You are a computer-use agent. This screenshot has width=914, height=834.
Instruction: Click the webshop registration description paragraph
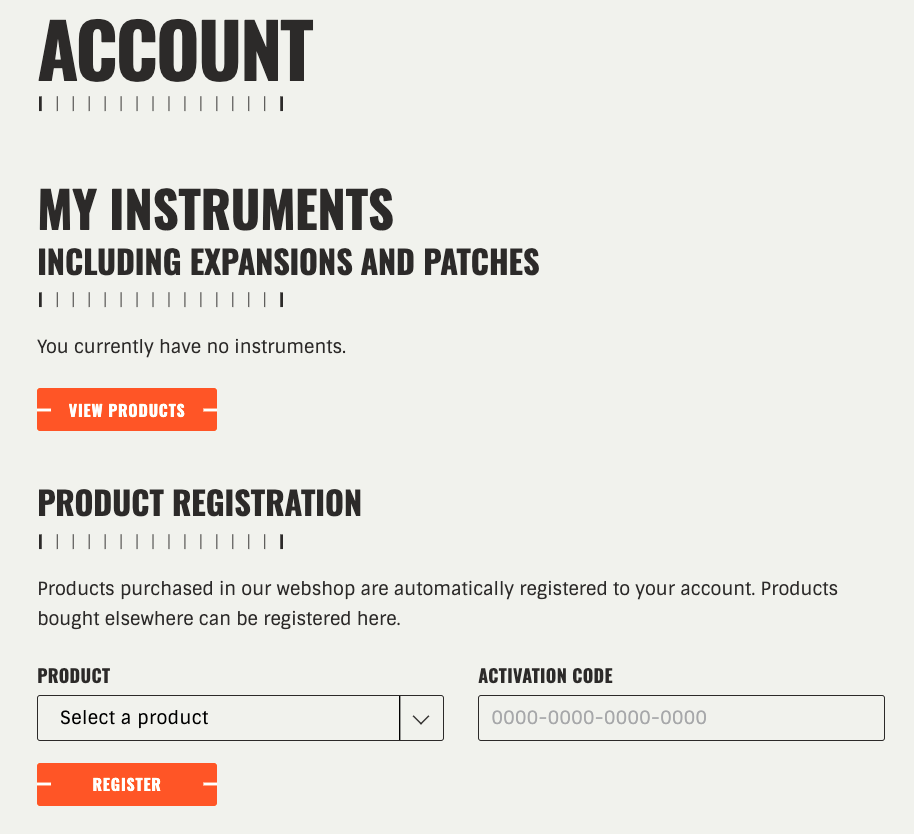(437, 603)
